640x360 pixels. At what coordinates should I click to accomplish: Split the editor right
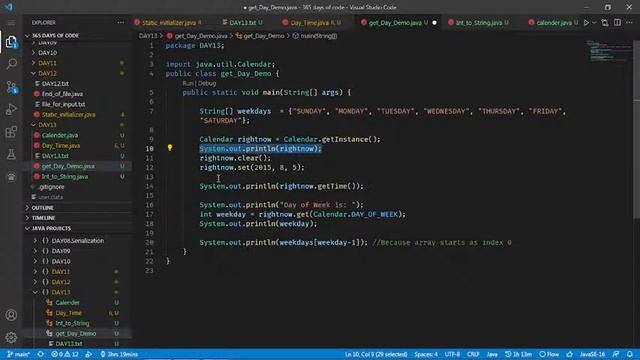click(617, 22)
